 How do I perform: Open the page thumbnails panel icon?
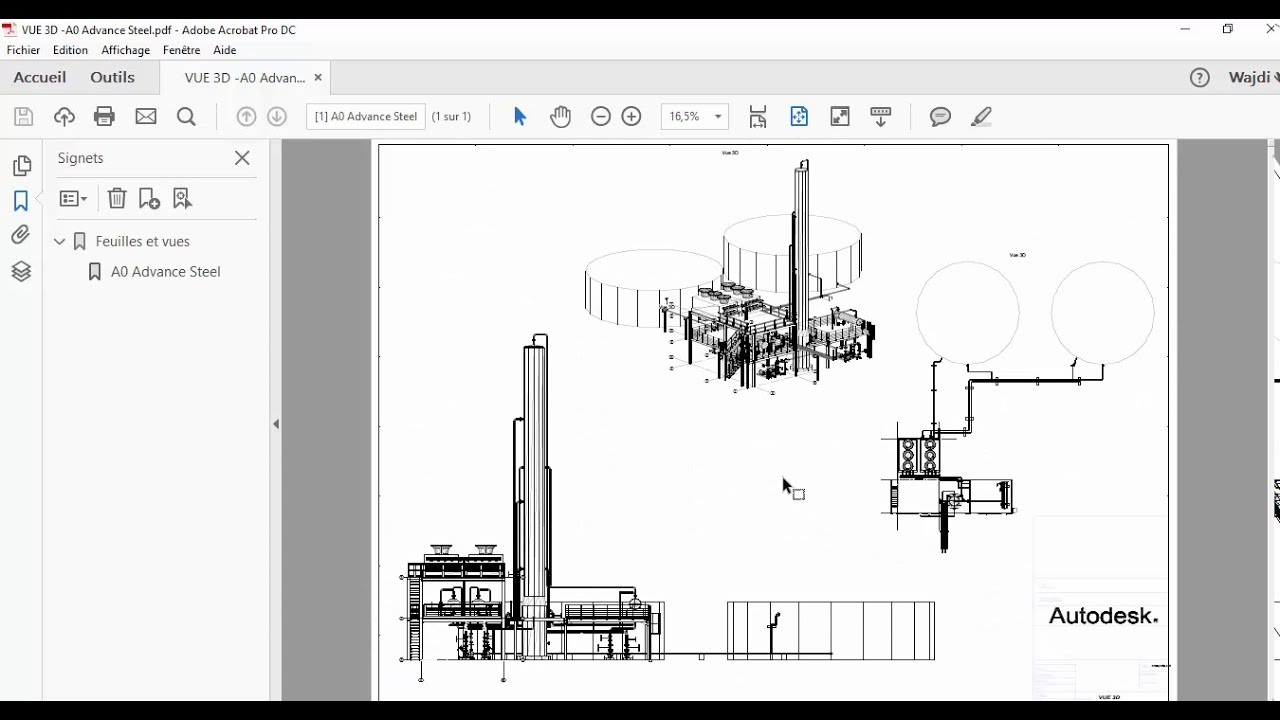point(21,166)
